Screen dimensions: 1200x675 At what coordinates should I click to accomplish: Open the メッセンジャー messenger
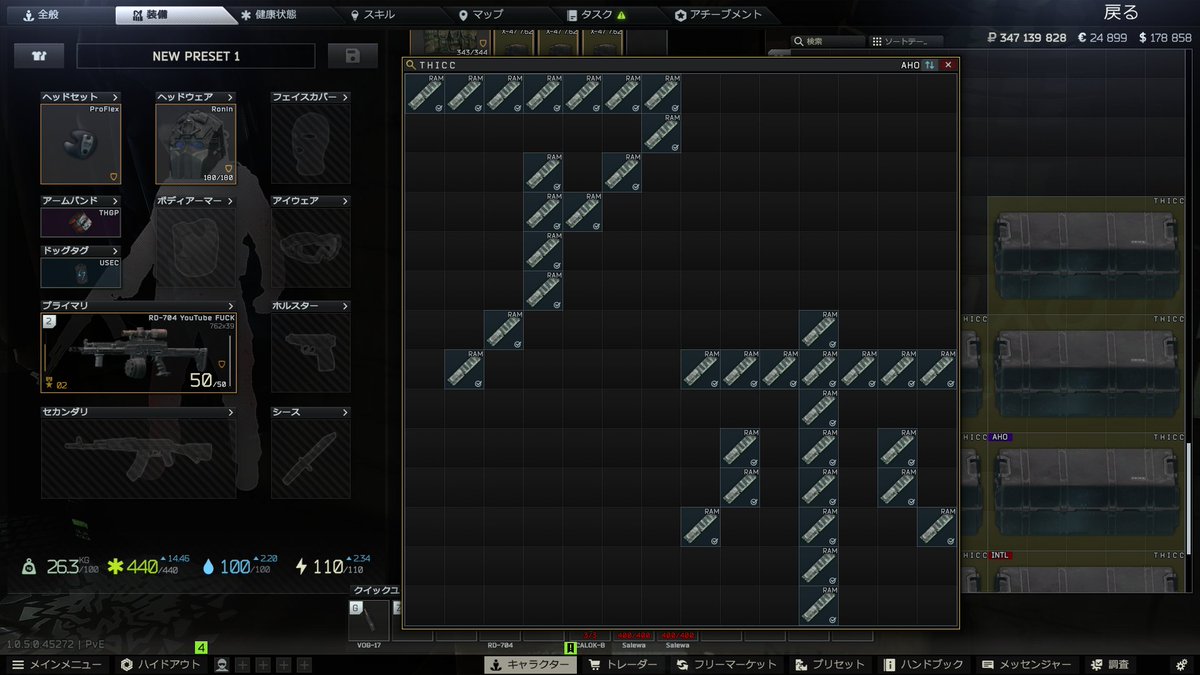point(1028,664)
